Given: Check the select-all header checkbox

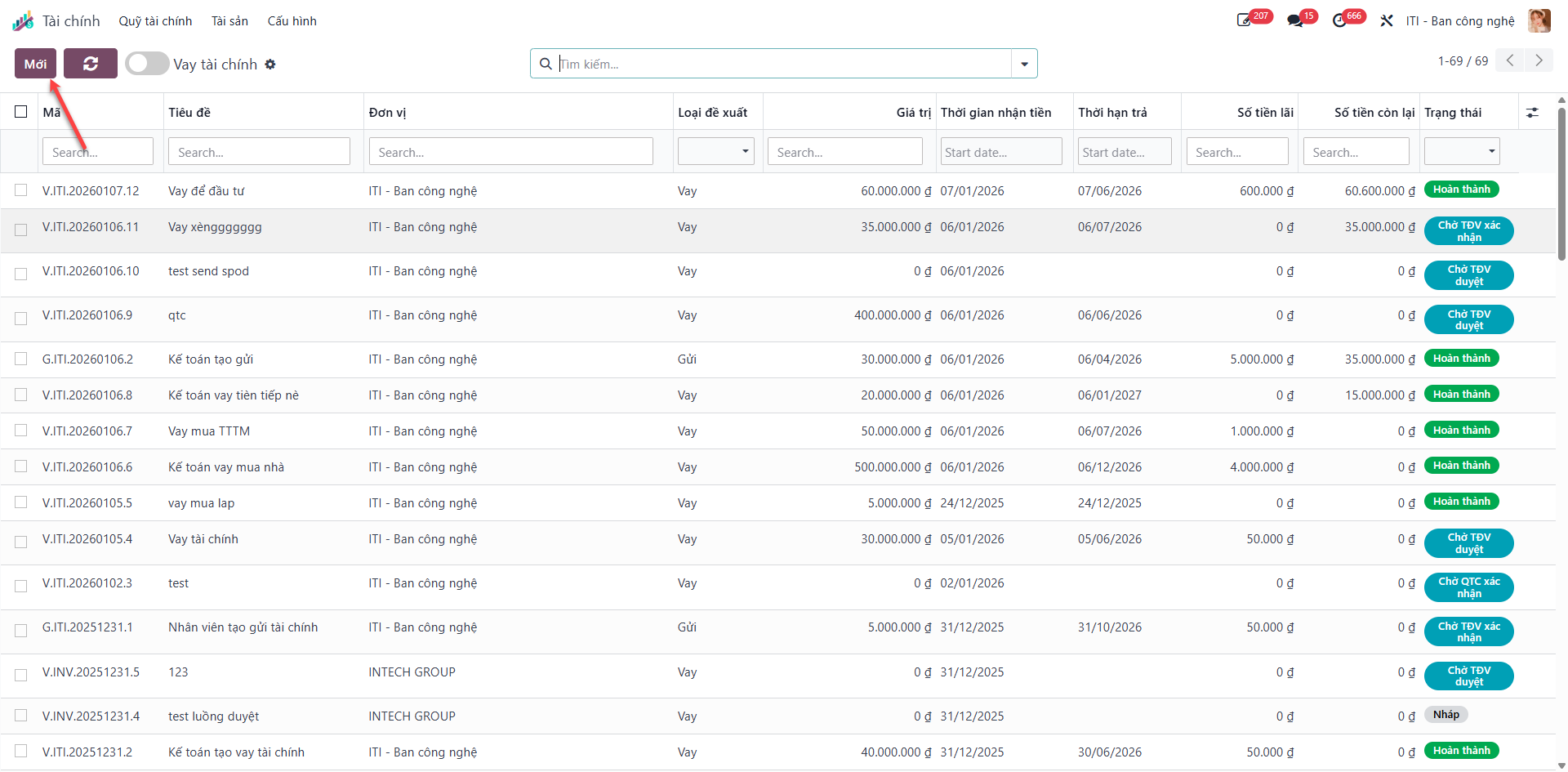Looking at the screenshot, I should pos(21,112).
